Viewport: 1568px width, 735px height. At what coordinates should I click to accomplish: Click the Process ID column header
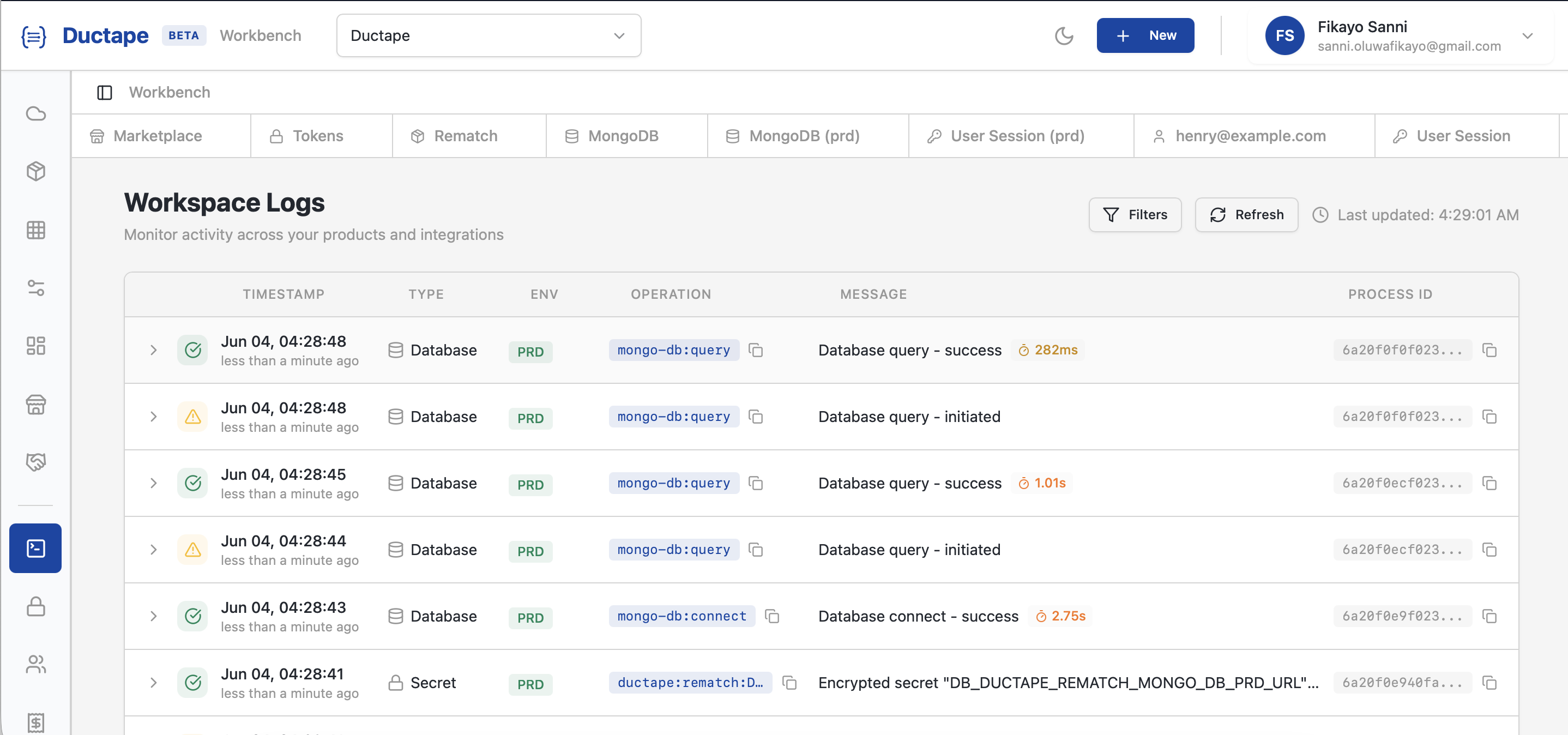(x=1390, y=295)
